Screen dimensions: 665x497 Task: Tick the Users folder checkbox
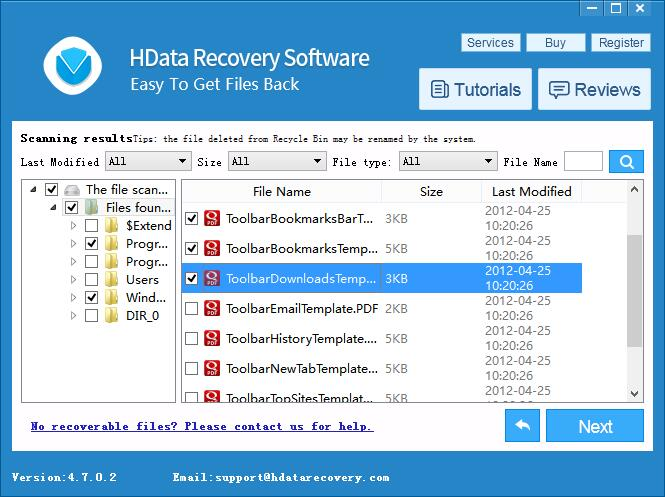[x=91, y=280]
